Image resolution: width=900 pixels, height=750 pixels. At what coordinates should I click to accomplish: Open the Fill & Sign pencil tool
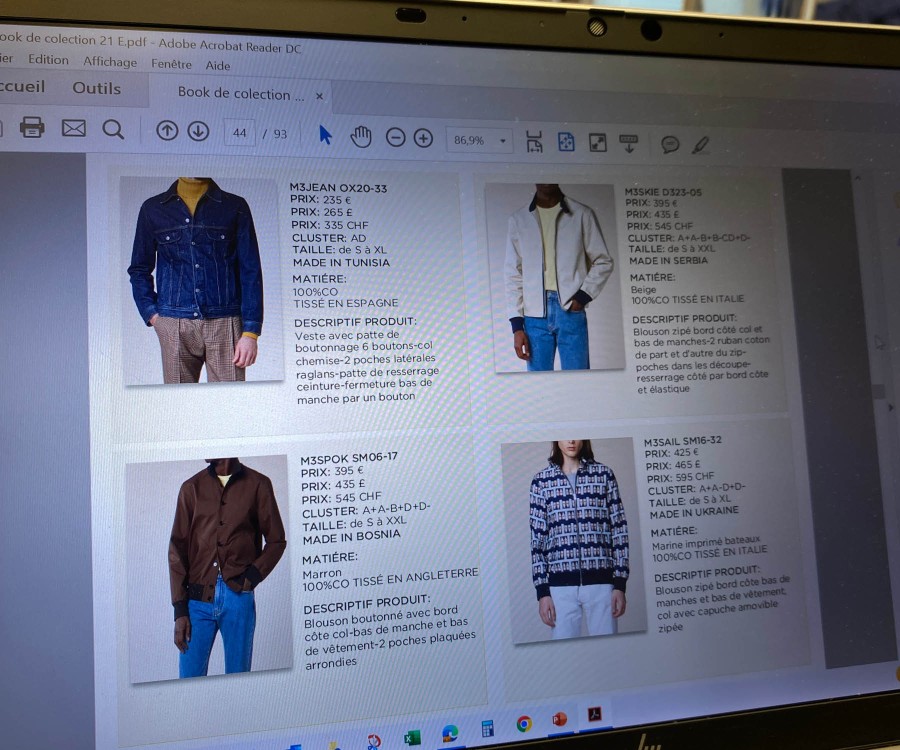tap(701, 142)
